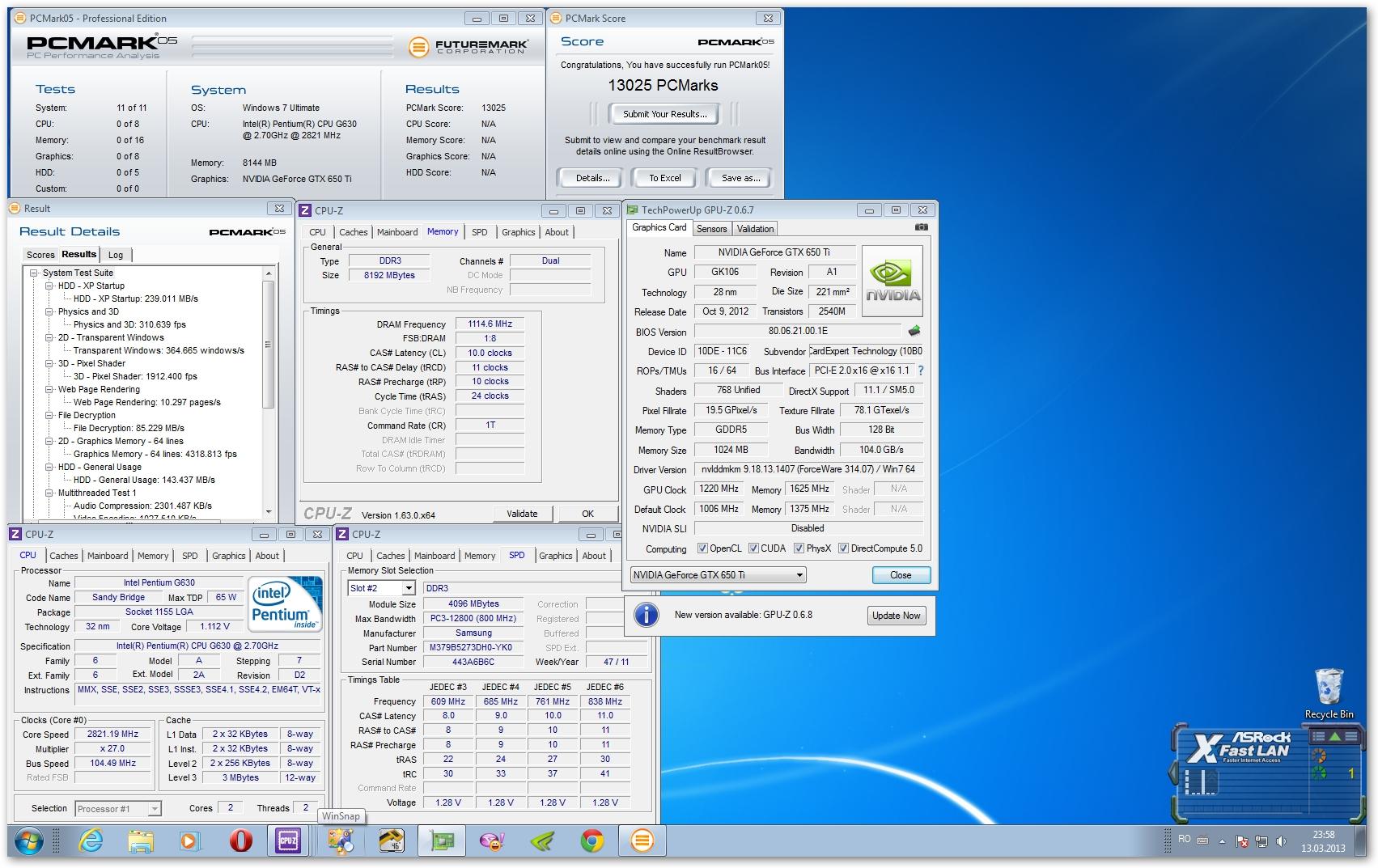This screenshot has width=1378, height=868.
Task: Click the Bus Interface question mark icon
Action: pyautogui.click(x=920, y=370)
